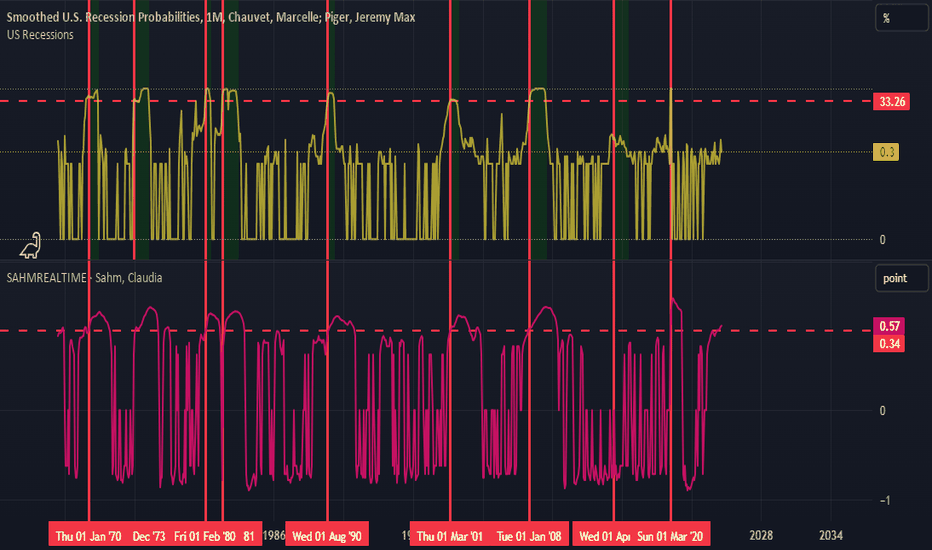Select the 0.57 price label in lower pane
The height and width of the screenshot is (550, 932).
(889, 326)
